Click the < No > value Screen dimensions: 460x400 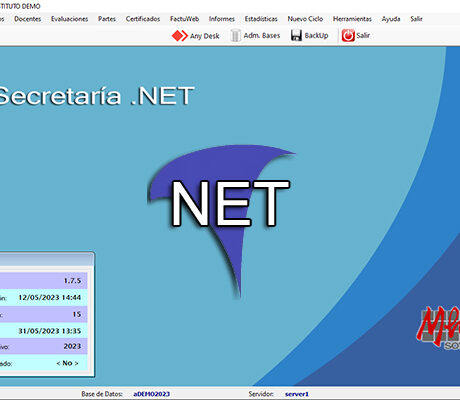point(67,363)
